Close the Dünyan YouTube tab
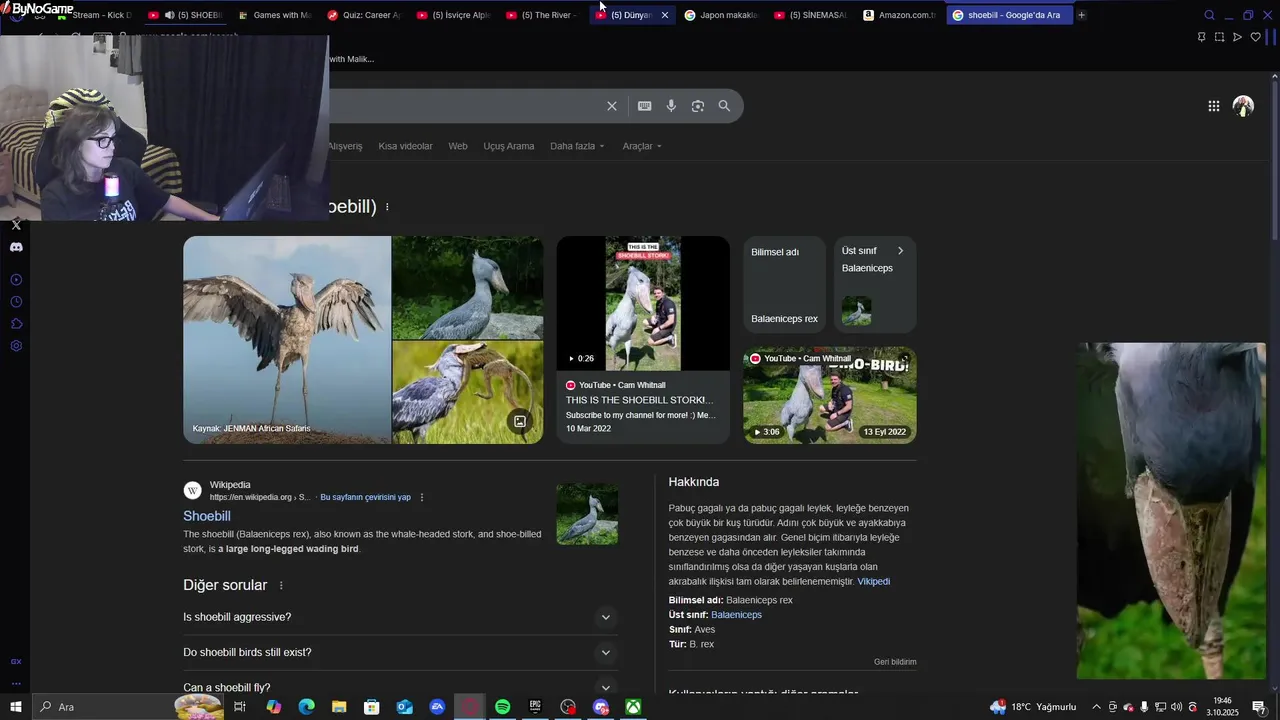1280x720 pixels. 665,15
